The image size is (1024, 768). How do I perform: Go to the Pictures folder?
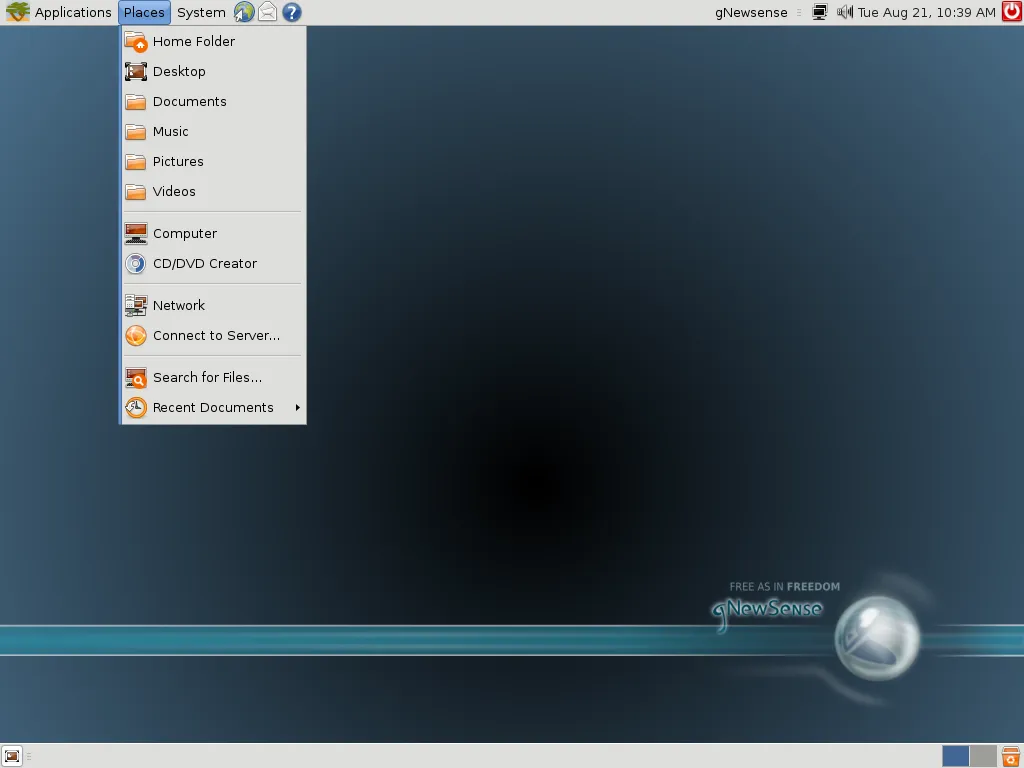pyautogui.click(x=212, y=161)
